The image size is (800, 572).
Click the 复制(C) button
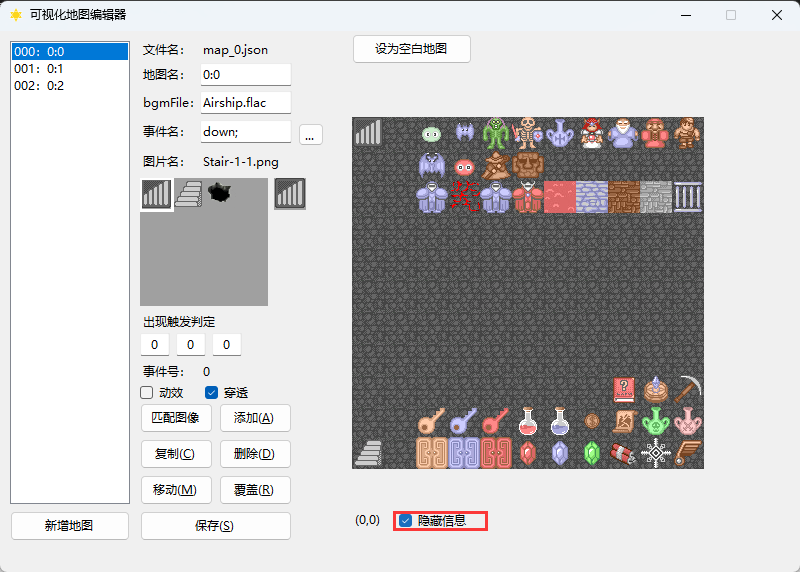pyautogui.click(x=176, y=454)
